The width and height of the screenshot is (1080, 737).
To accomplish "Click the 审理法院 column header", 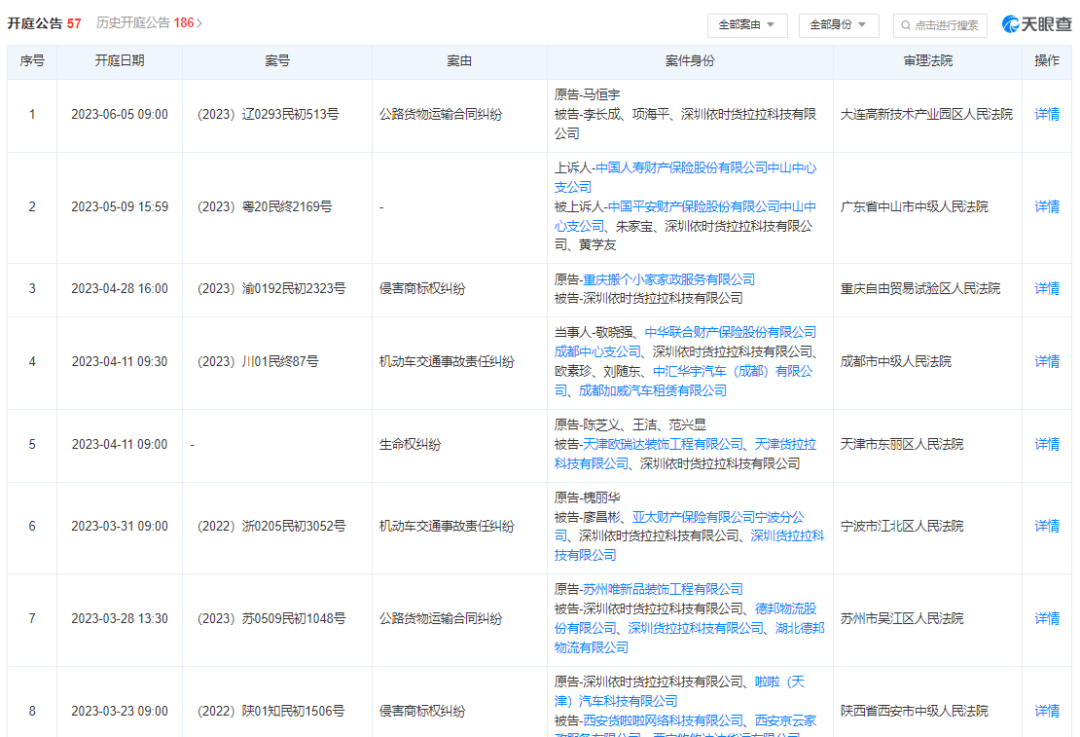I will coord(927,61).
